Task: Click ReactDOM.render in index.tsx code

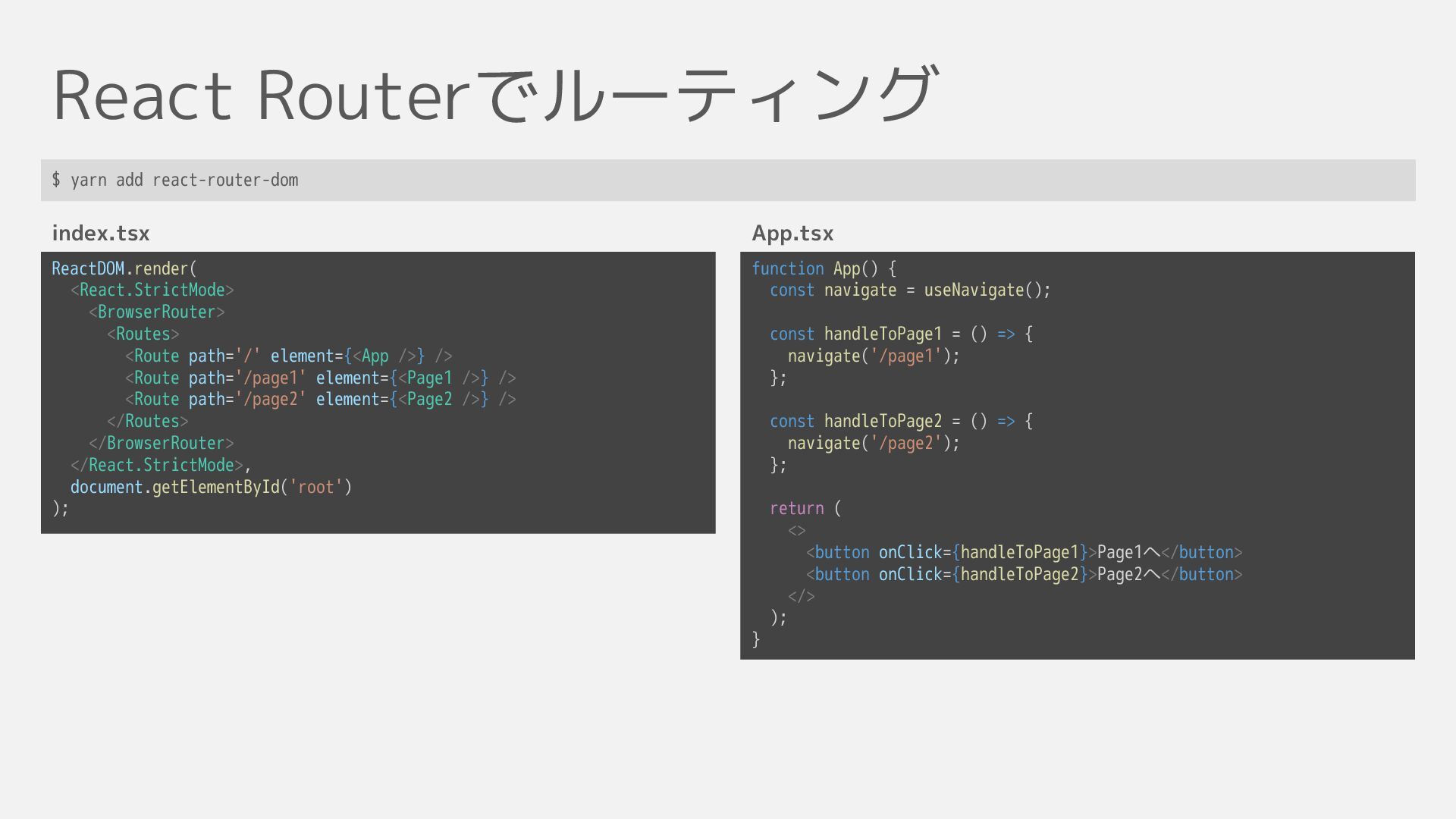Action: coord(124,268)
